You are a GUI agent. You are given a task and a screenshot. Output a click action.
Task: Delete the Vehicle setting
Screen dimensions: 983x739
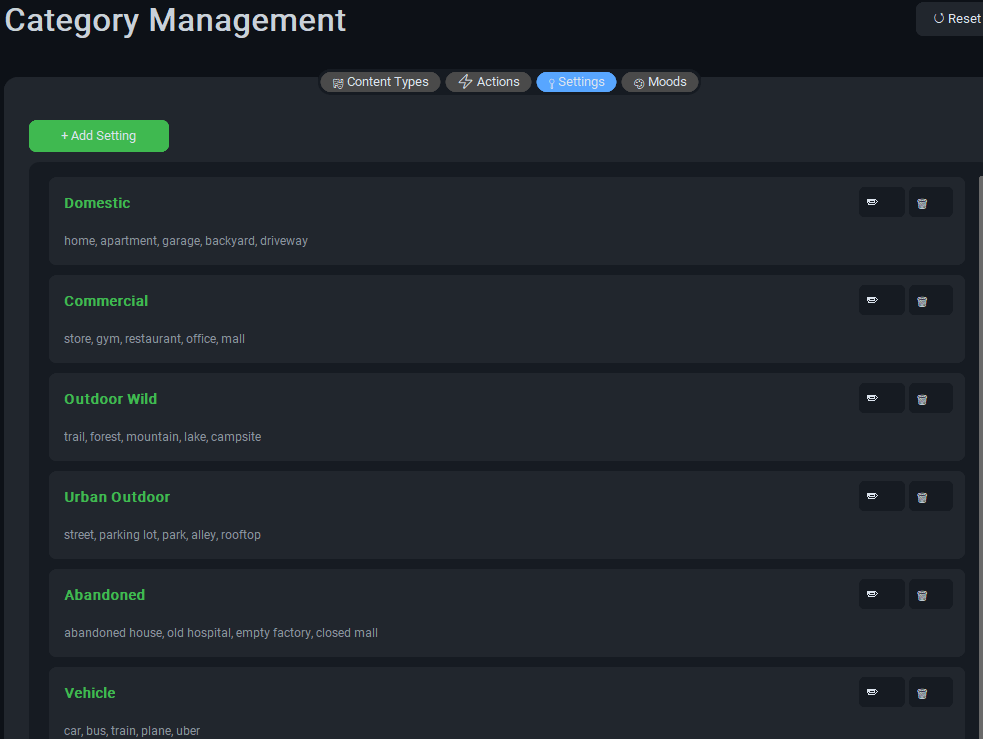[930, 692]
